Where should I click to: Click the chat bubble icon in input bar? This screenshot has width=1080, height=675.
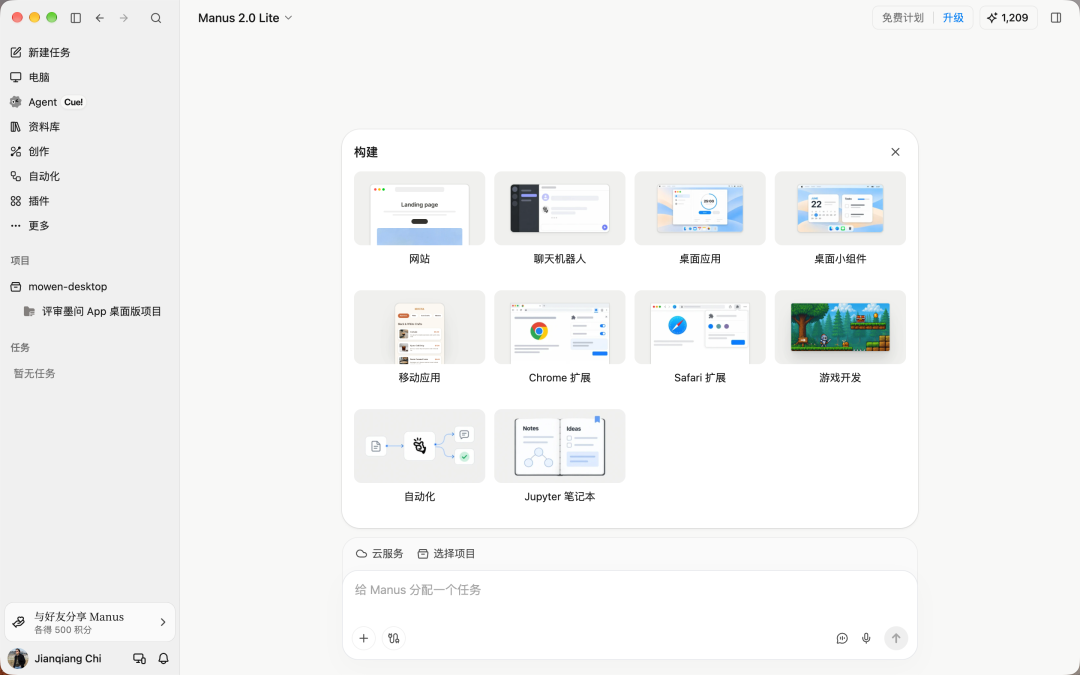tap(842, 638)
